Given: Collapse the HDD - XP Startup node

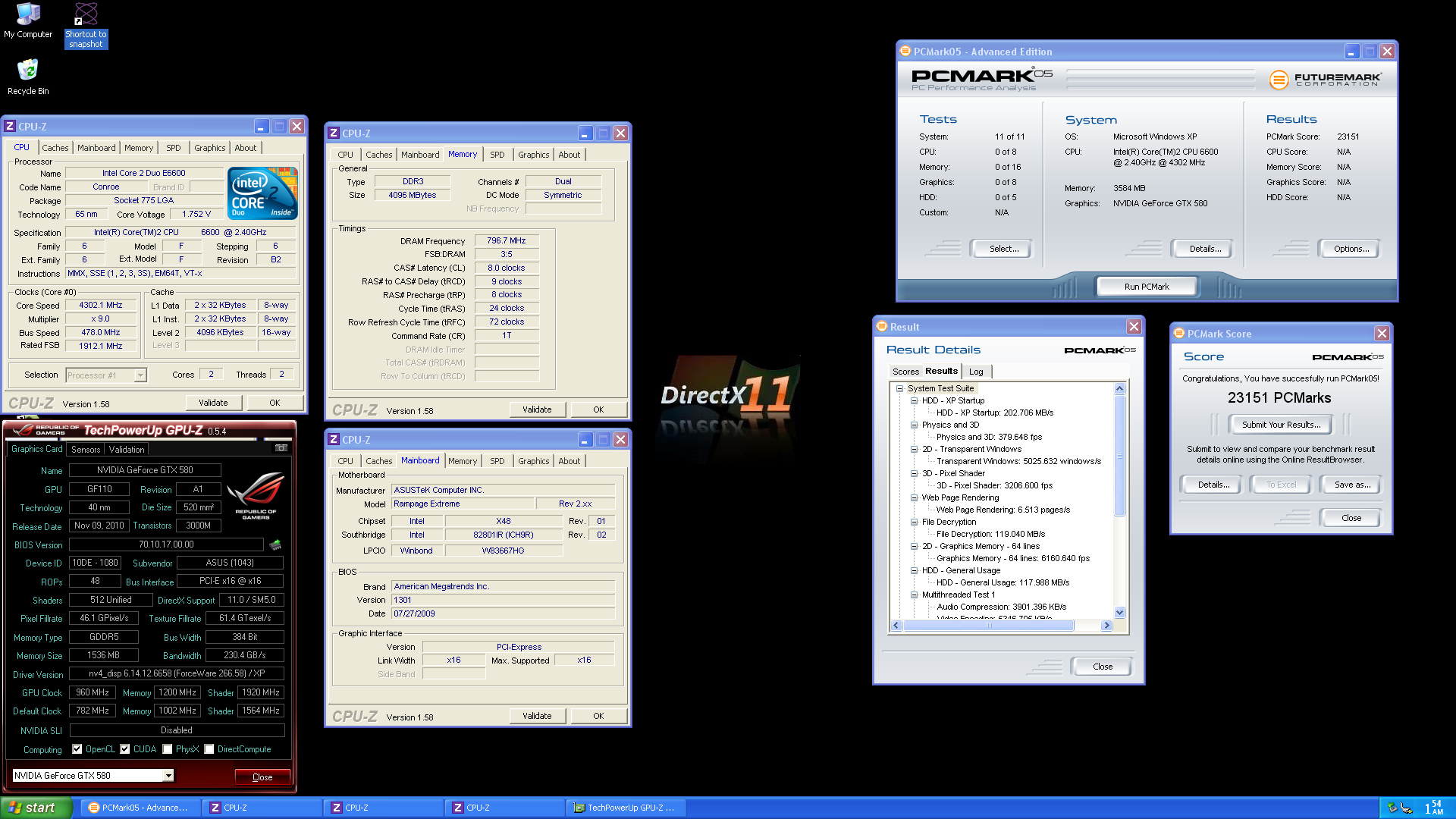Looking at the screenshot, I should tap(915, 400).
